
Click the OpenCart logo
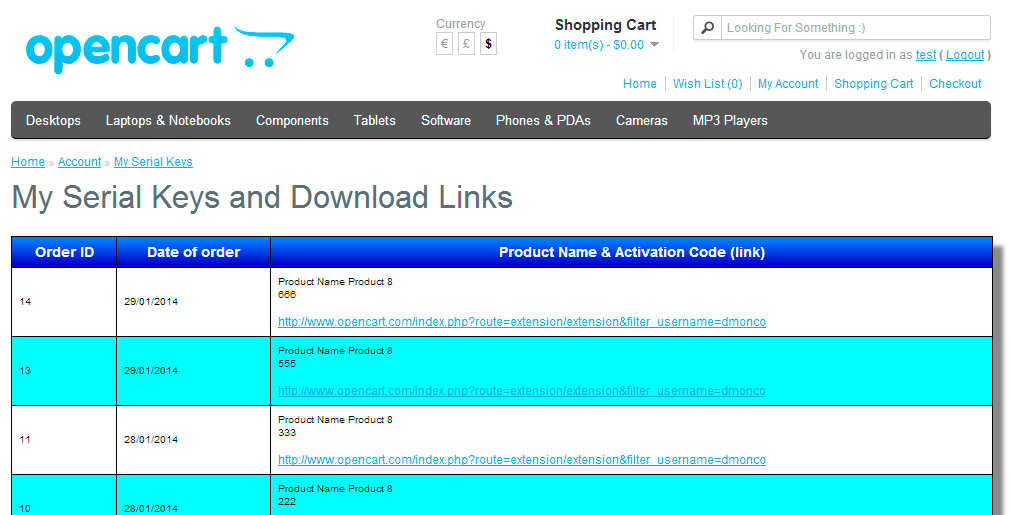point(159,49)
